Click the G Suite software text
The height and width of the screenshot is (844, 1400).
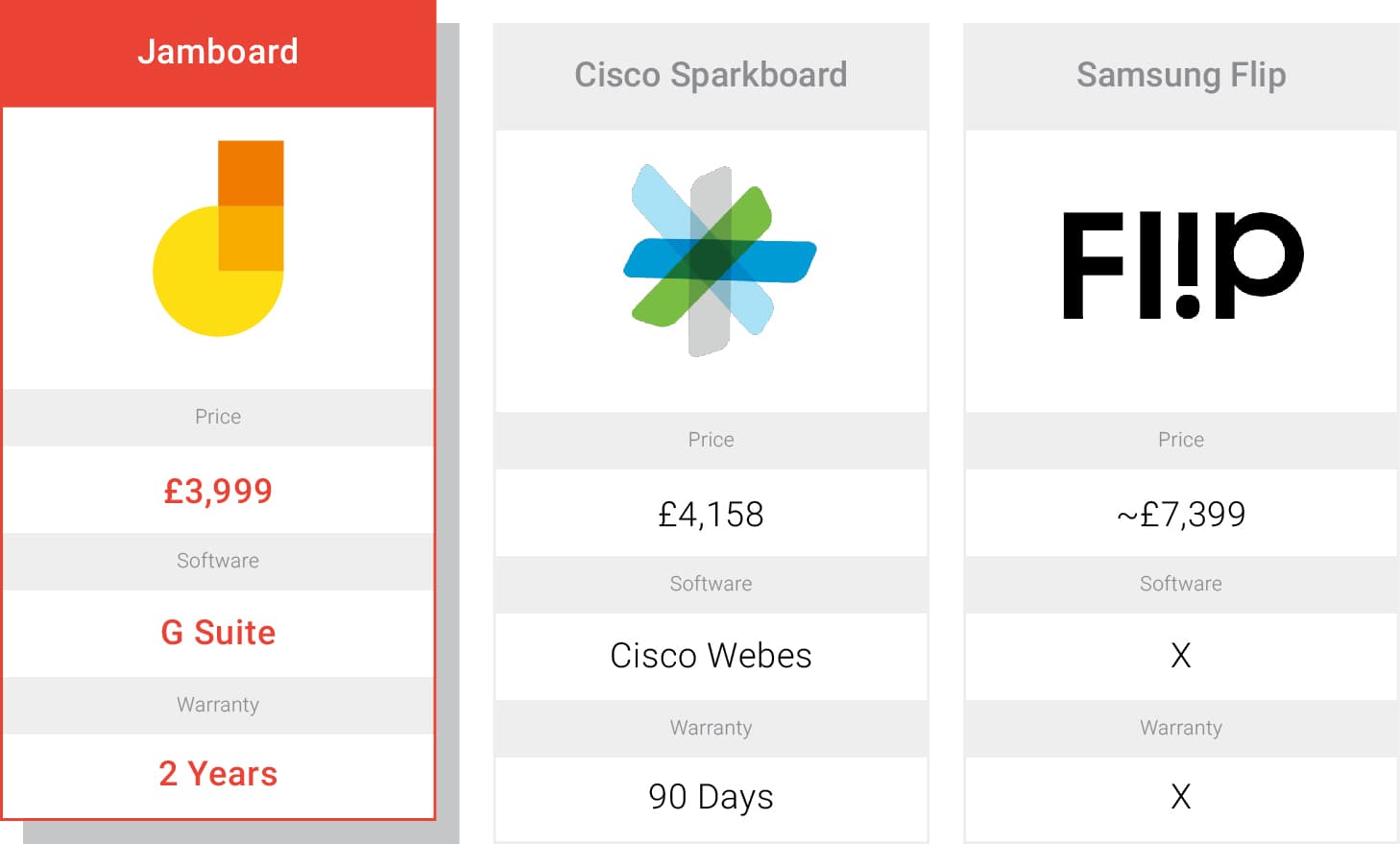(218, 633)
